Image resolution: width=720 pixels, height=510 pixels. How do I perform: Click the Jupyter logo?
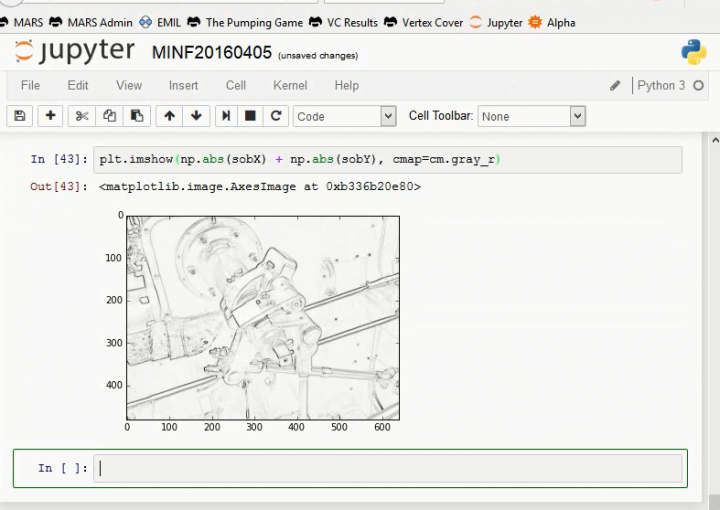74,50
